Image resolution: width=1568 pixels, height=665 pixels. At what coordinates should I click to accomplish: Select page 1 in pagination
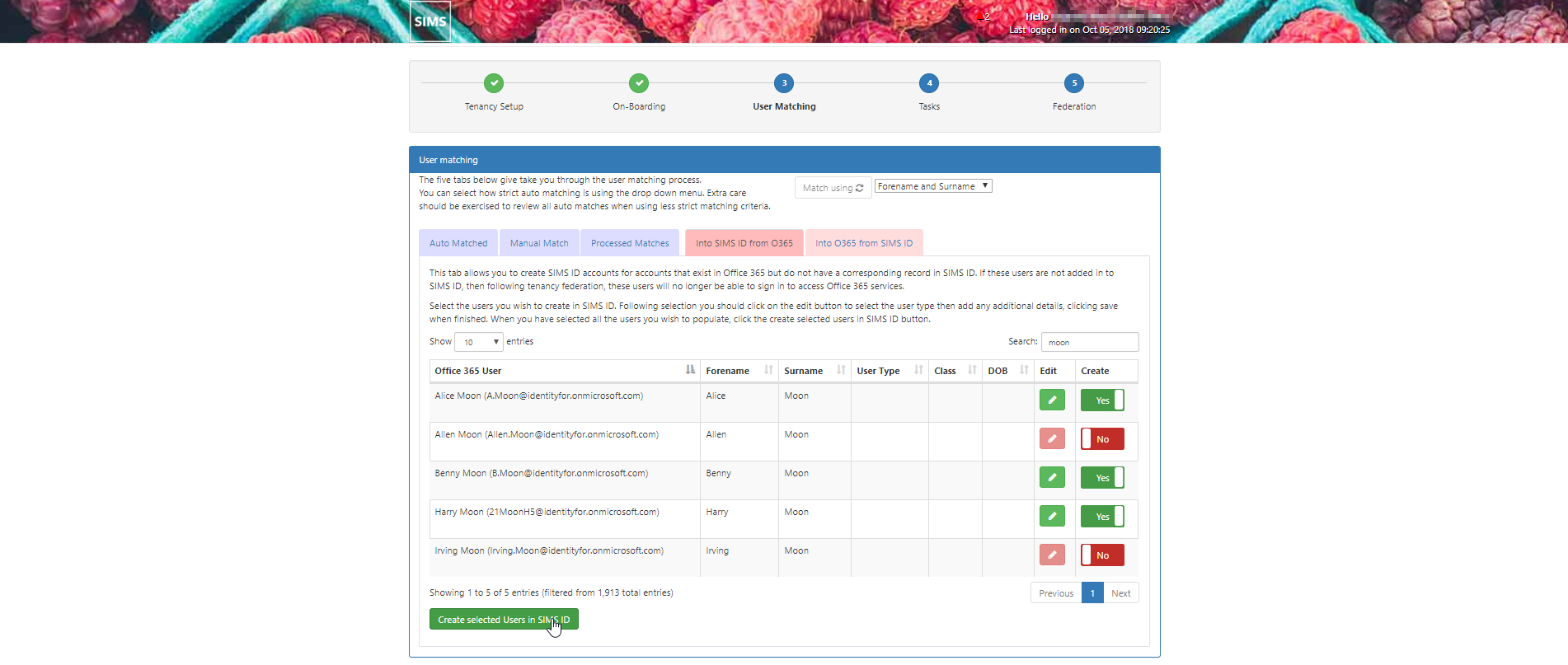point(1092,593)
